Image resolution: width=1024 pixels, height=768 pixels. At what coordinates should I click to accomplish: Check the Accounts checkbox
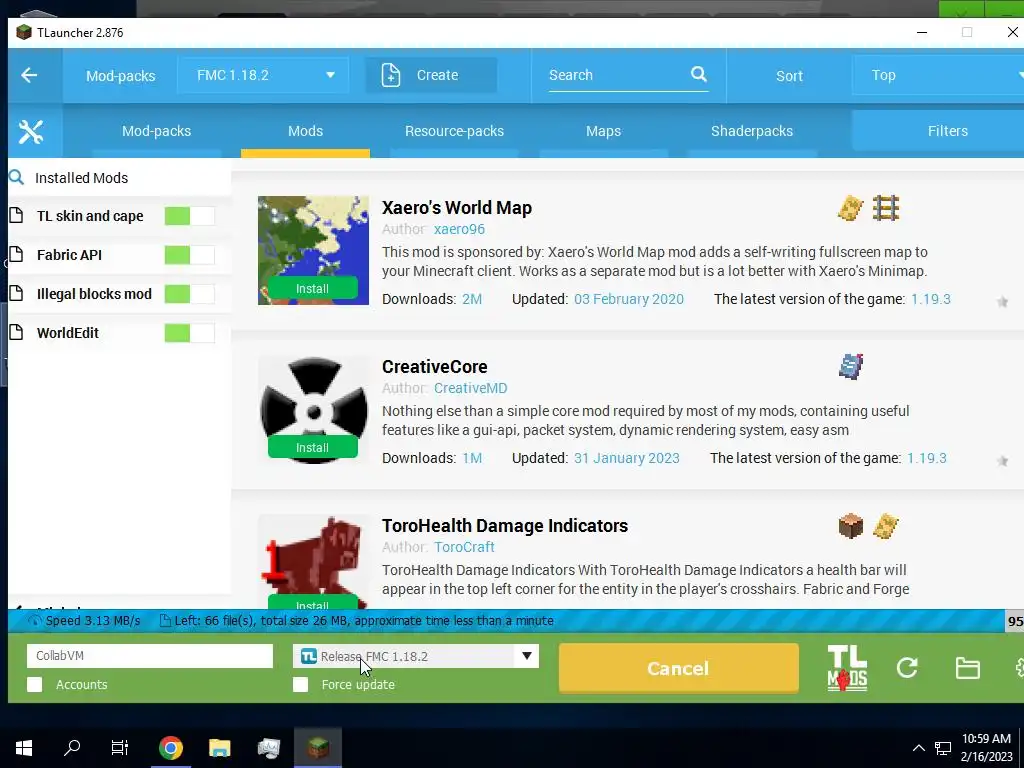coord(35,684)
